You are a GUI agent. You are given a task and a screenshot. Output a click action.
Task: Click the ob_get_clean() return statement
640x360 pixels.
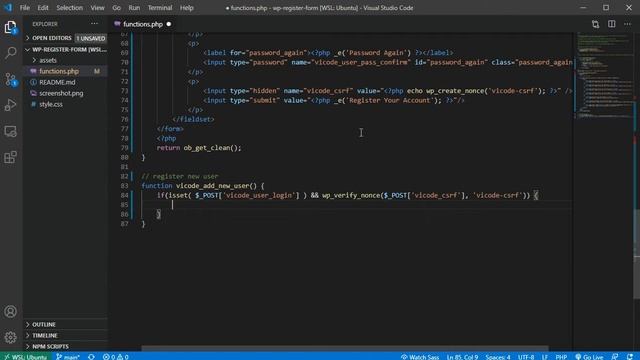[x=199, y=148]
